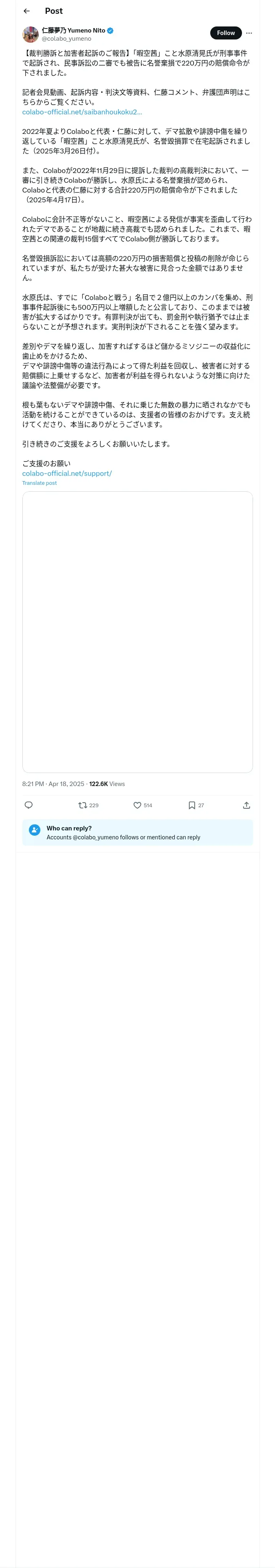
Task: Open the colabo-official.net/support/ link
Action: 67,473
